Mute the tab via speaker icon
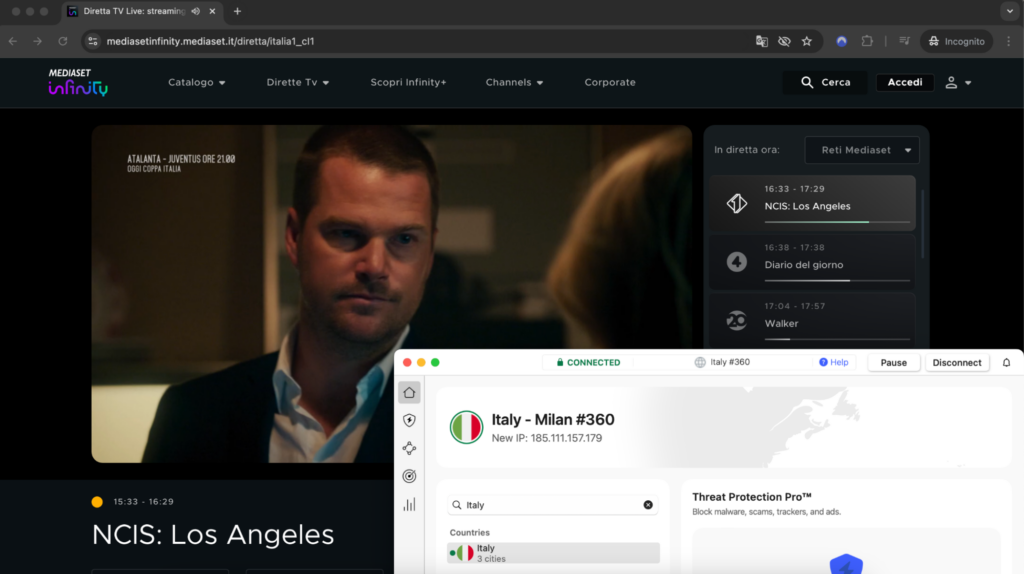Viewport: 1024px width, 574px height. click(196, 11)
